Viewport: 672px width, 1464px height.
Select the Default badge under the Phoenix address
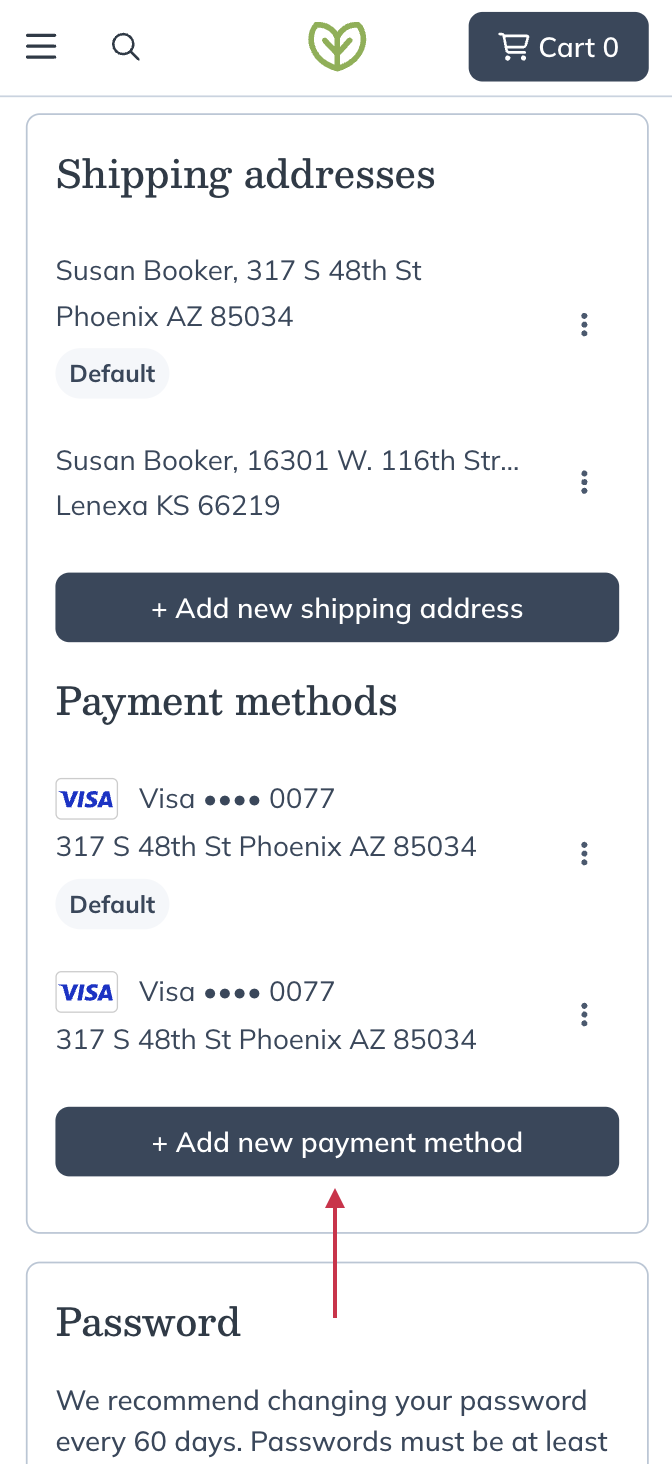point(112,373)
